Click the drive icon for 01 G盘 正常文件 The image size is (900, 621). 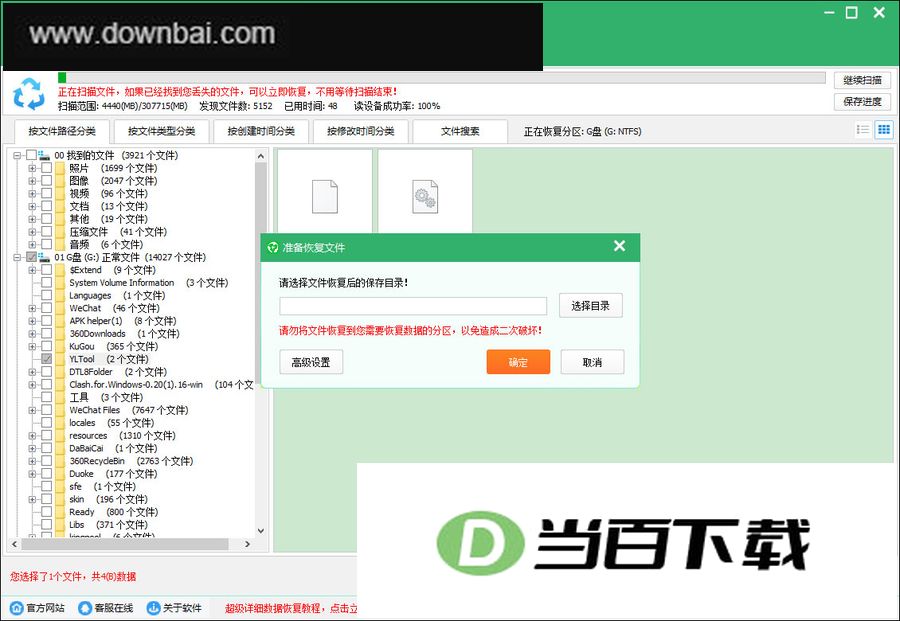click(44, 257)
